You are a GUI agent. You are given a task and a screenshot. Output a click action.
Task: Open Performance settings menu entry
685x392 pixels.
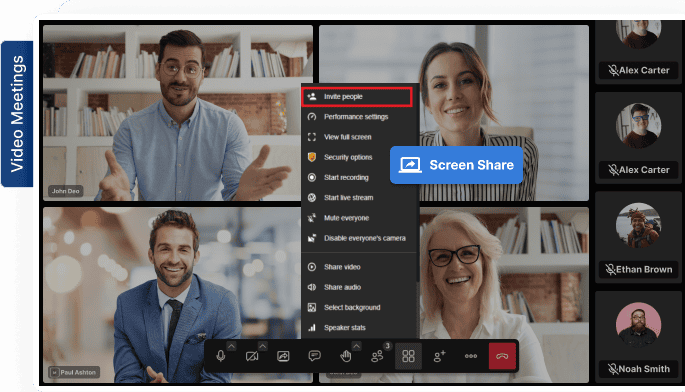coord(359,117)
